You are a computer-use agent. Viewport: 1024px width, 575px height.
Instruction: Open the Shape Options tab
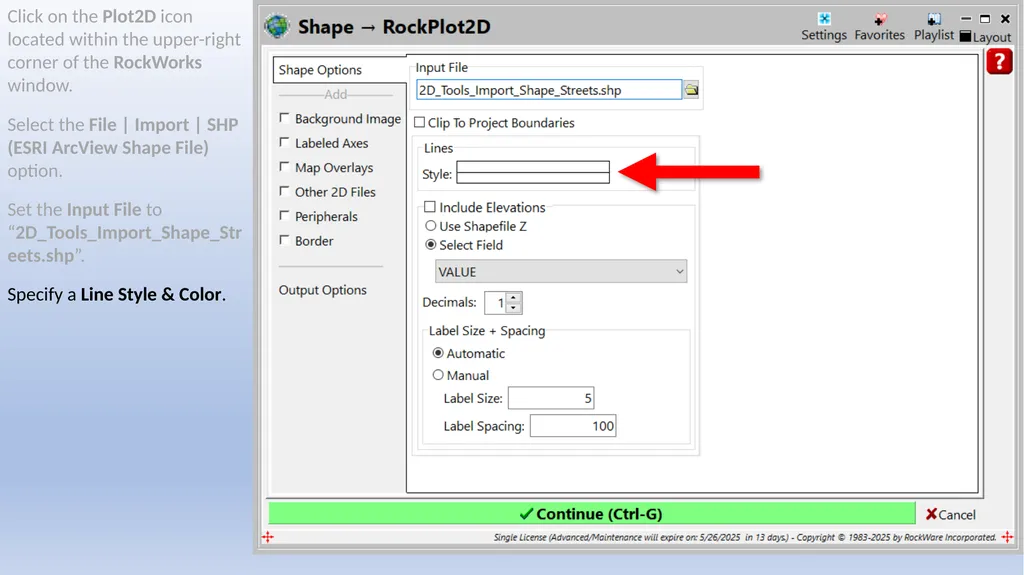(x=340, y=70)
